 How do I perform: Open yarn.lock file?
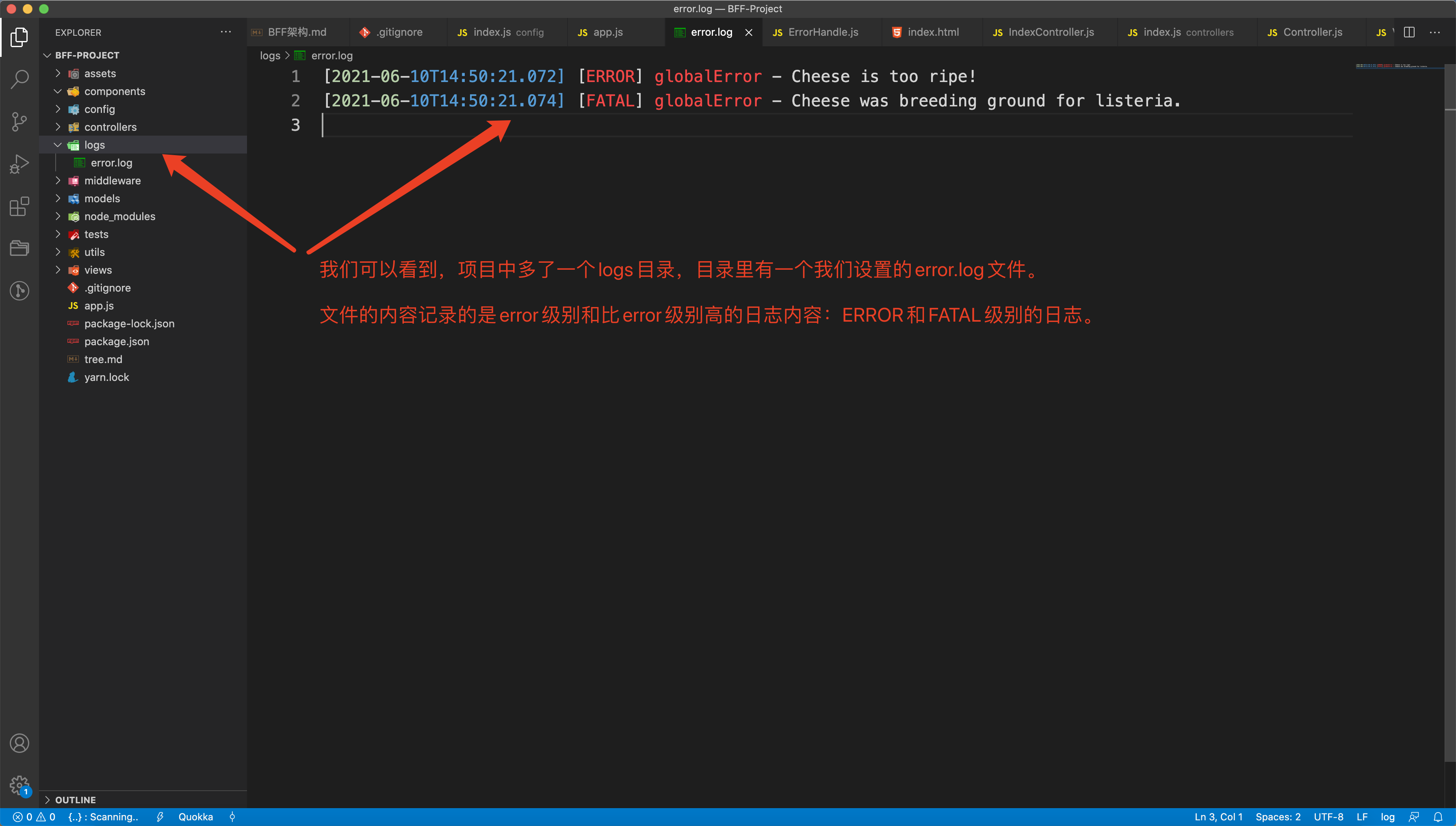[x=143, y=377]
